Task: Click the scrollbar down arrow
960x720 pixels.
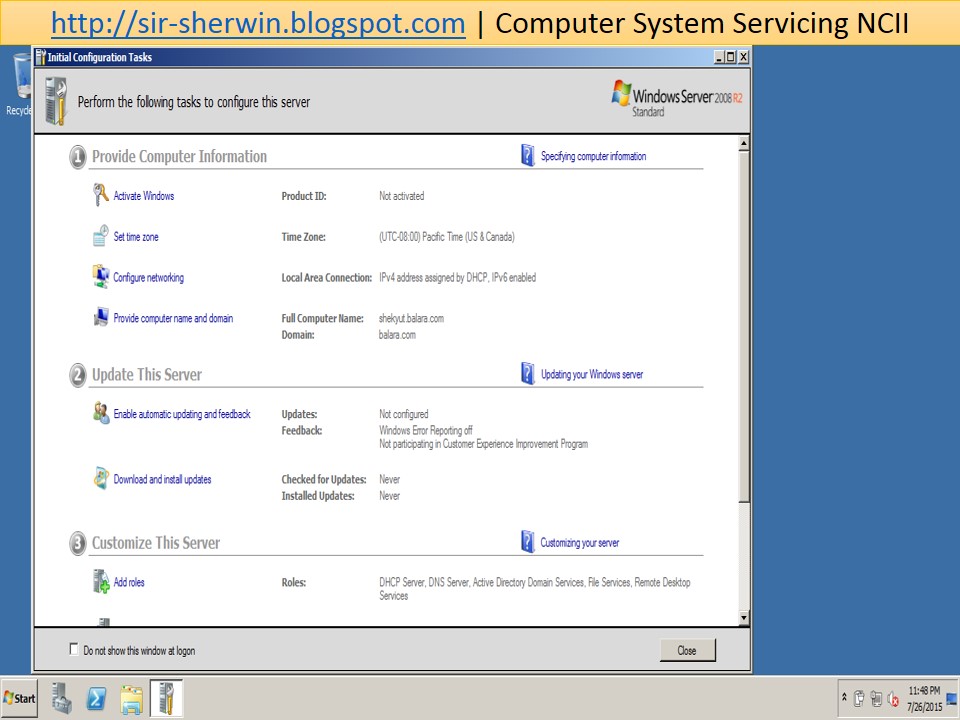Action: pos(742,617)
